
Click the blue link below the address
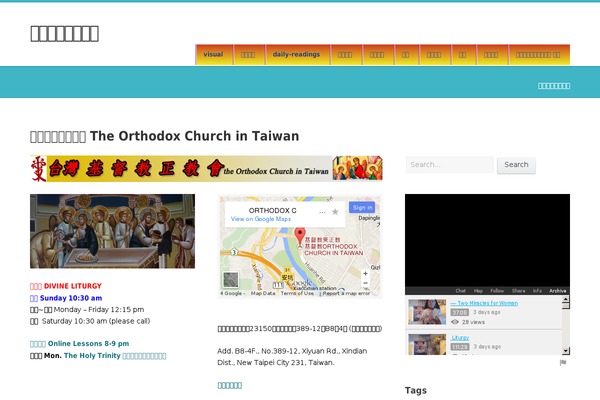pos(230,385)
